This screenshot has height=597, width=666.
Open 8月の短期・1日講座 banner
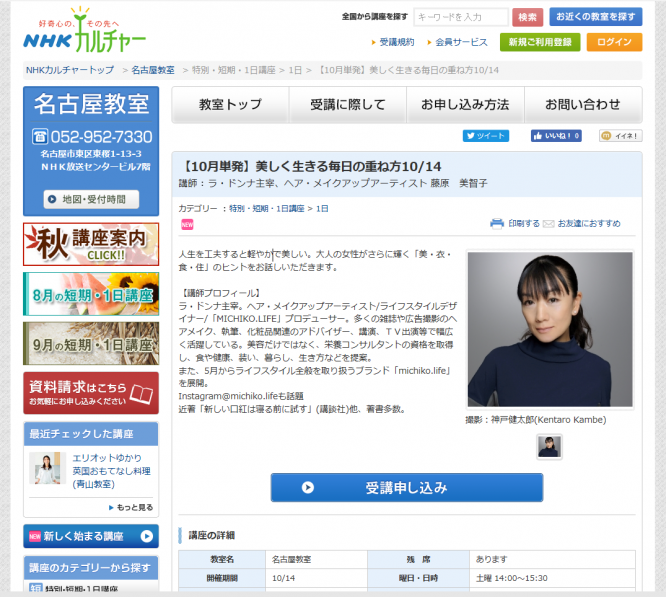click(x=91, y=294)
